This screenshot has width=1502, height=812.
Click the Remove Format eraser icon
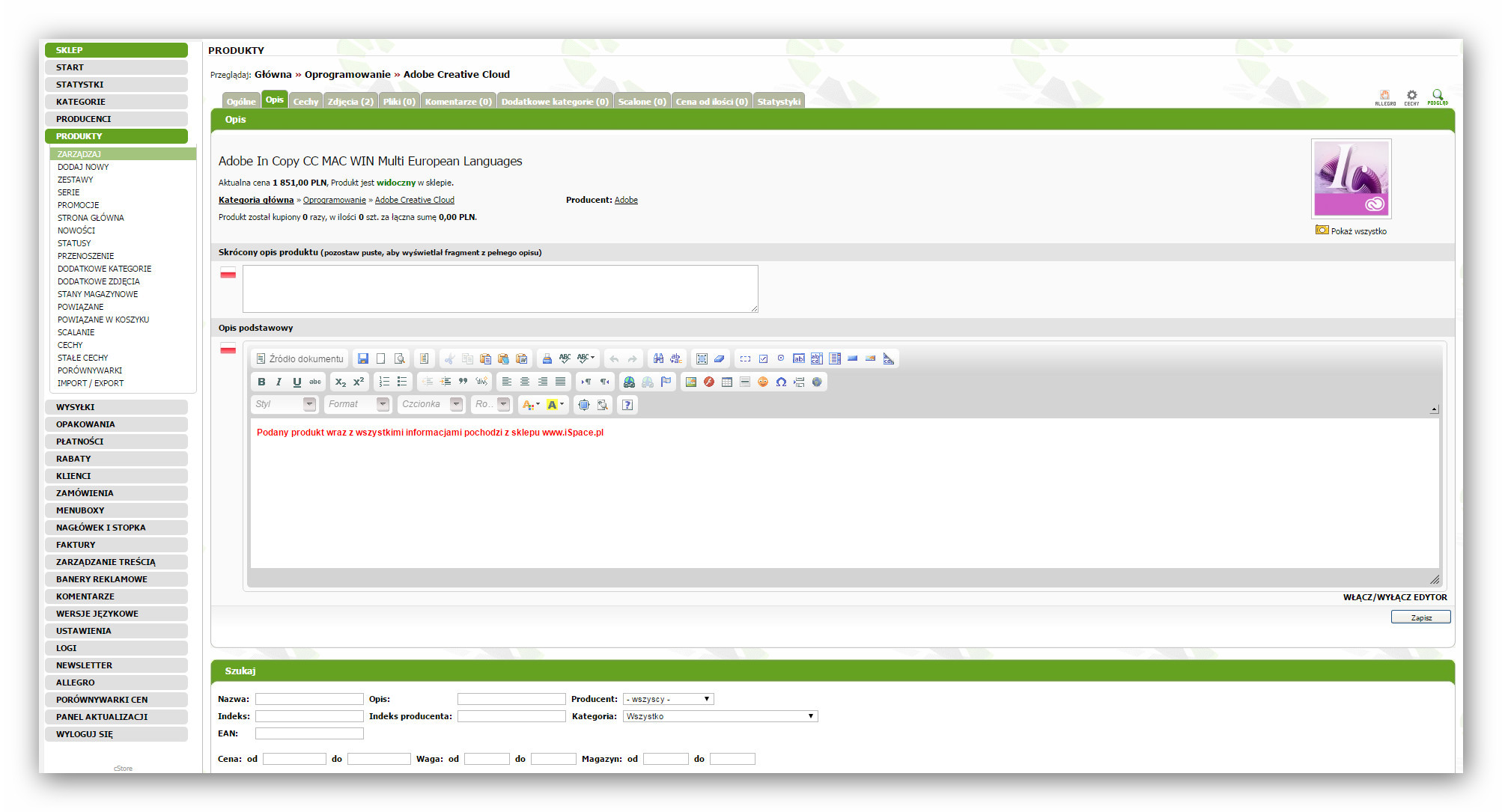click(720, 358)
